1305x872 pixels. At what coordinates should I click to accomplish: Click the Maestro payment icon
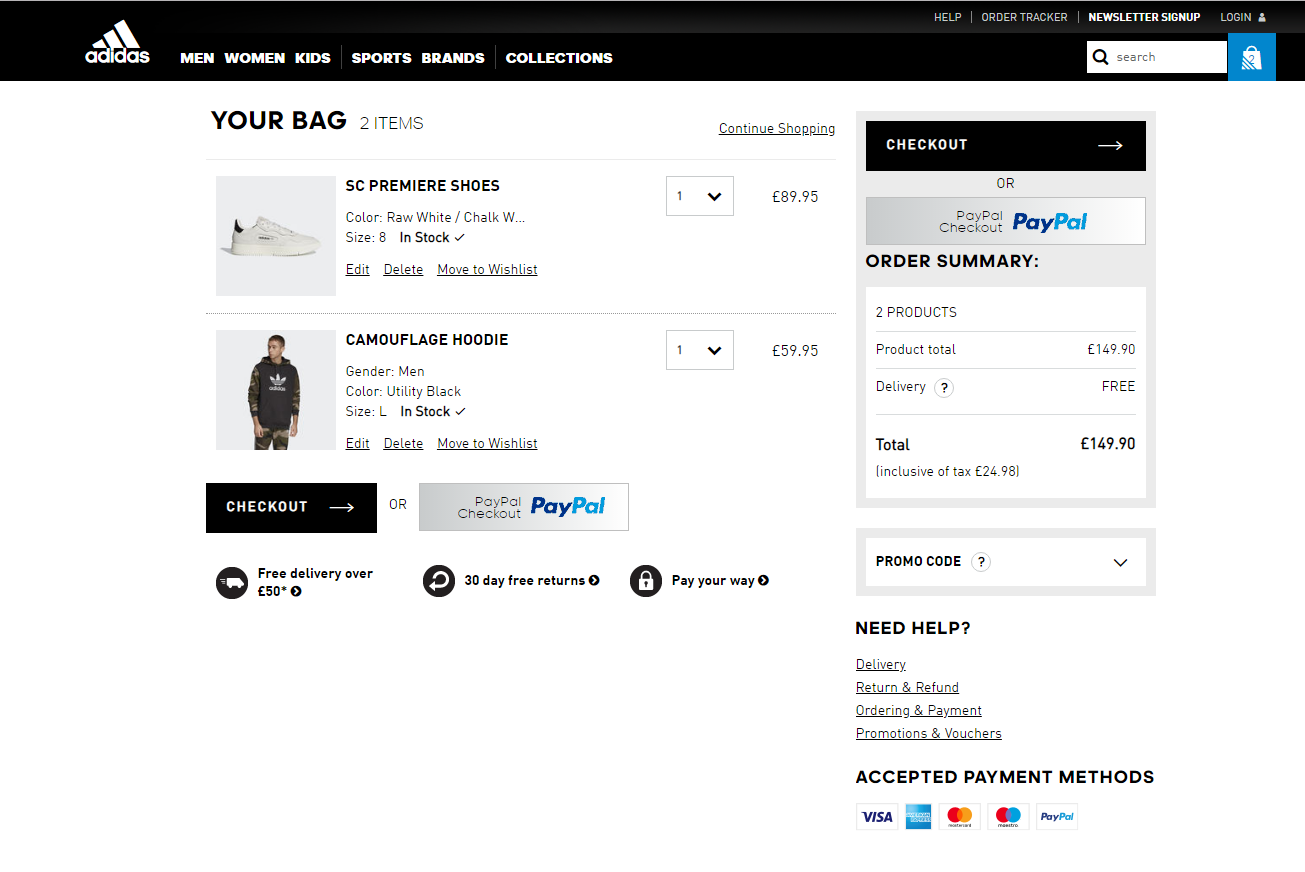1008,817
